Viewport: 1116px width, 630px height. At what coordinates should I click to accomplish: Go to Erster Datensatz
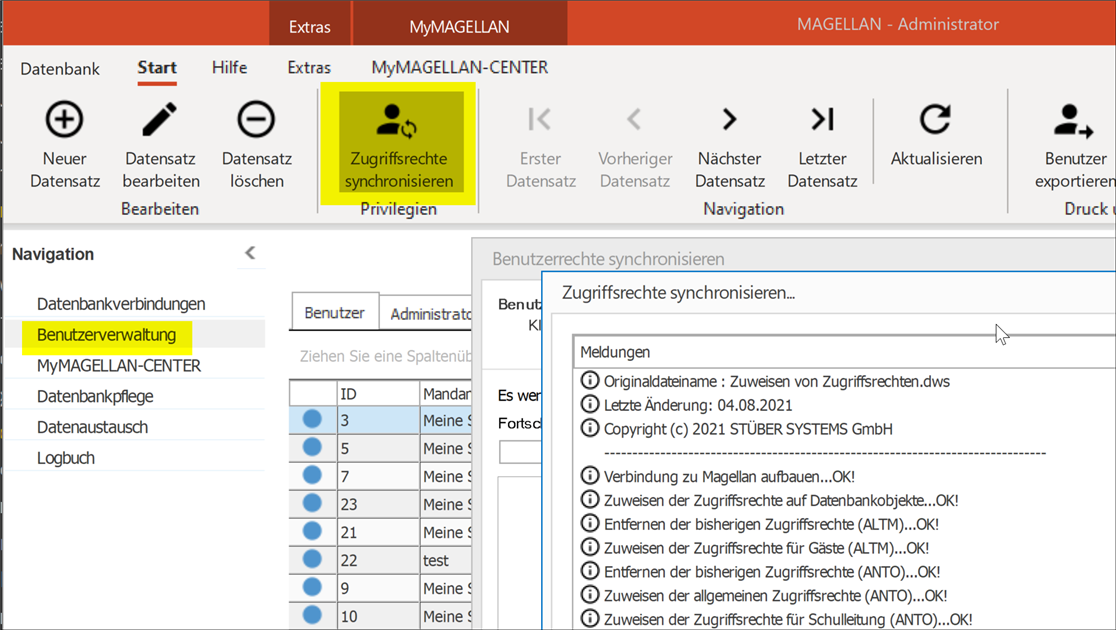pyautogui.click(x=539, y=147)
